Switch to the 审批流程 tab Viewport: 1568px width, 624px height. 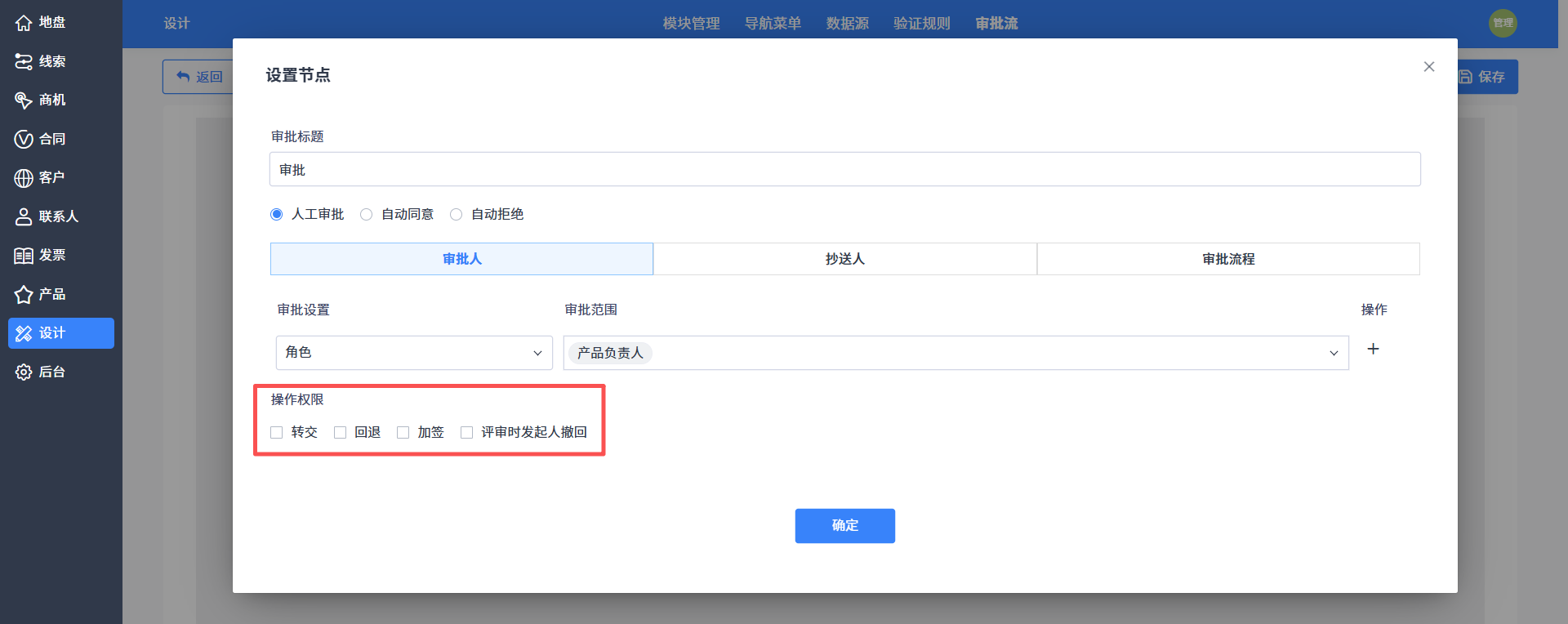coord(1228,259)
